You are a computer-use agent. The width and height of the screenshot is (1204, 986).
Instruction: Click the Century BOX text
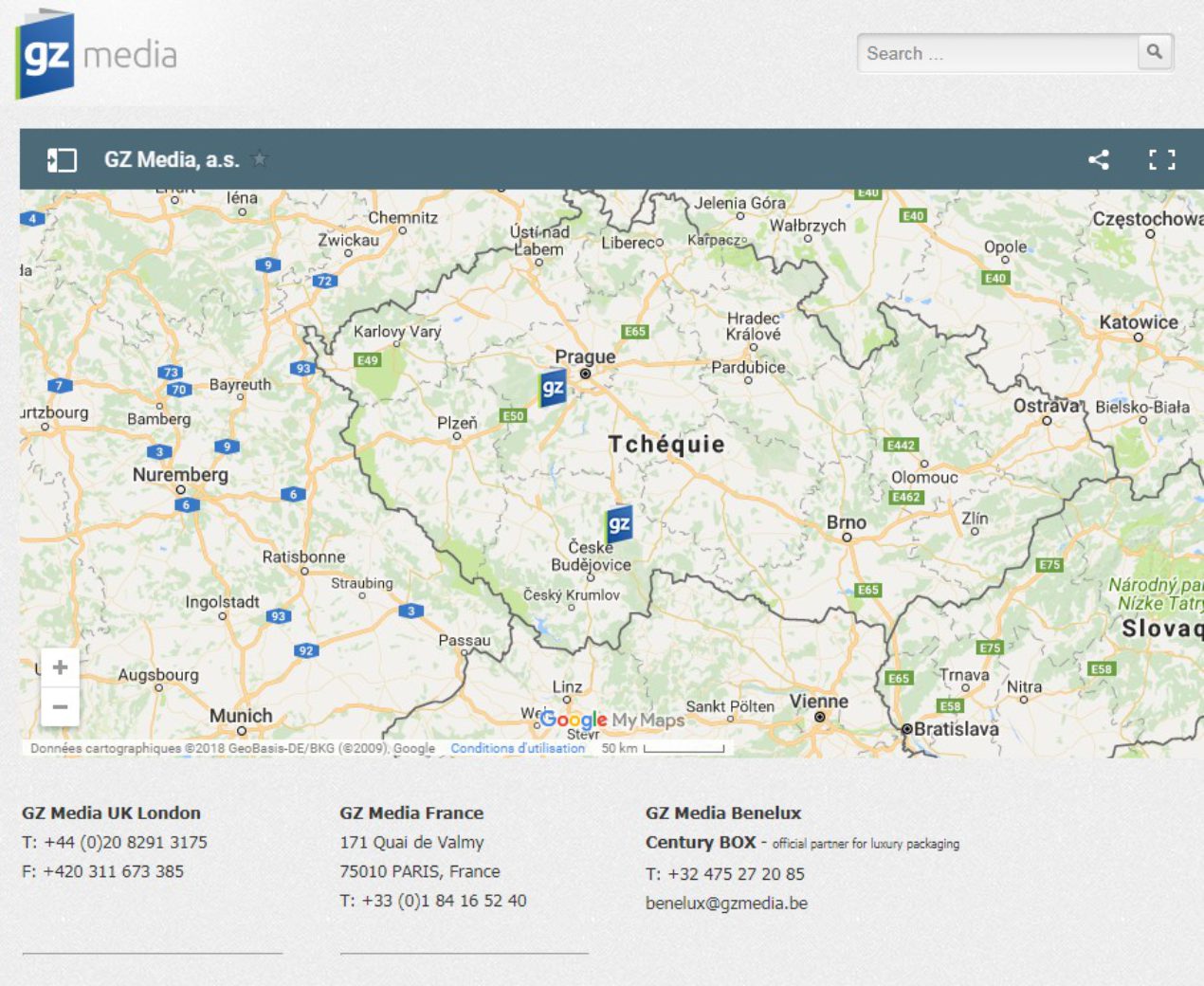click(701, 842)
